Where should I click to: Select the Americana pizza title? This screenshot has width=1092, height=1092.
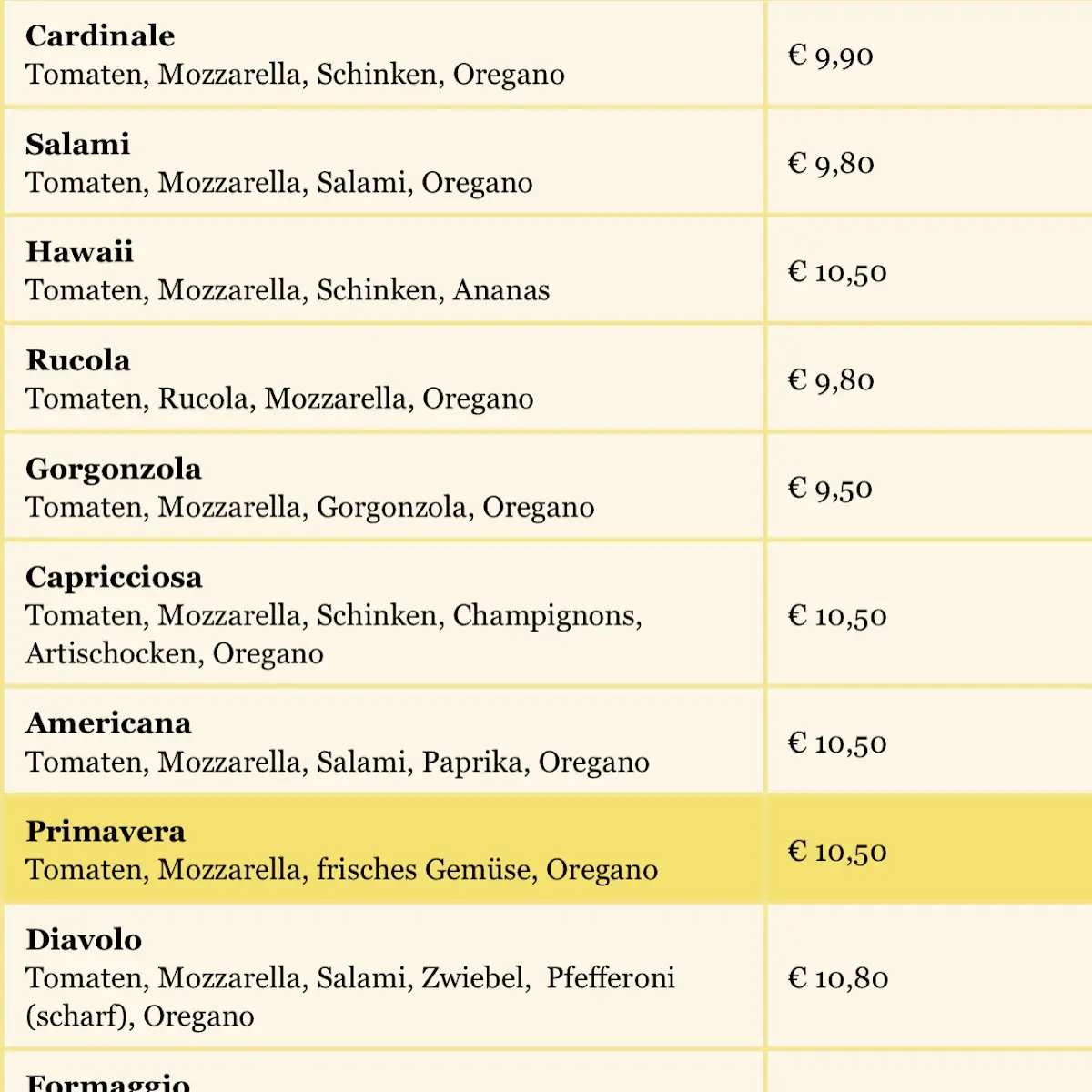(x=108, y=723)
